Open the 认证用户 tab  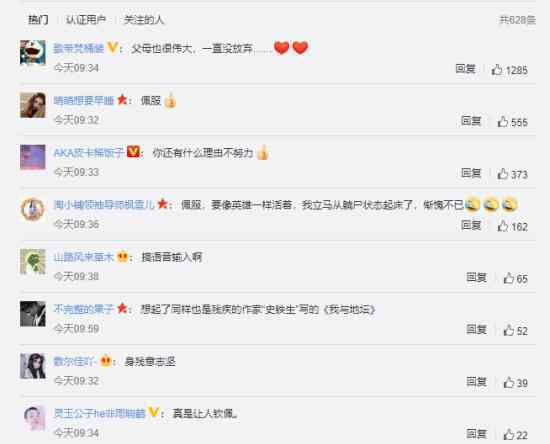click(86, 20)
